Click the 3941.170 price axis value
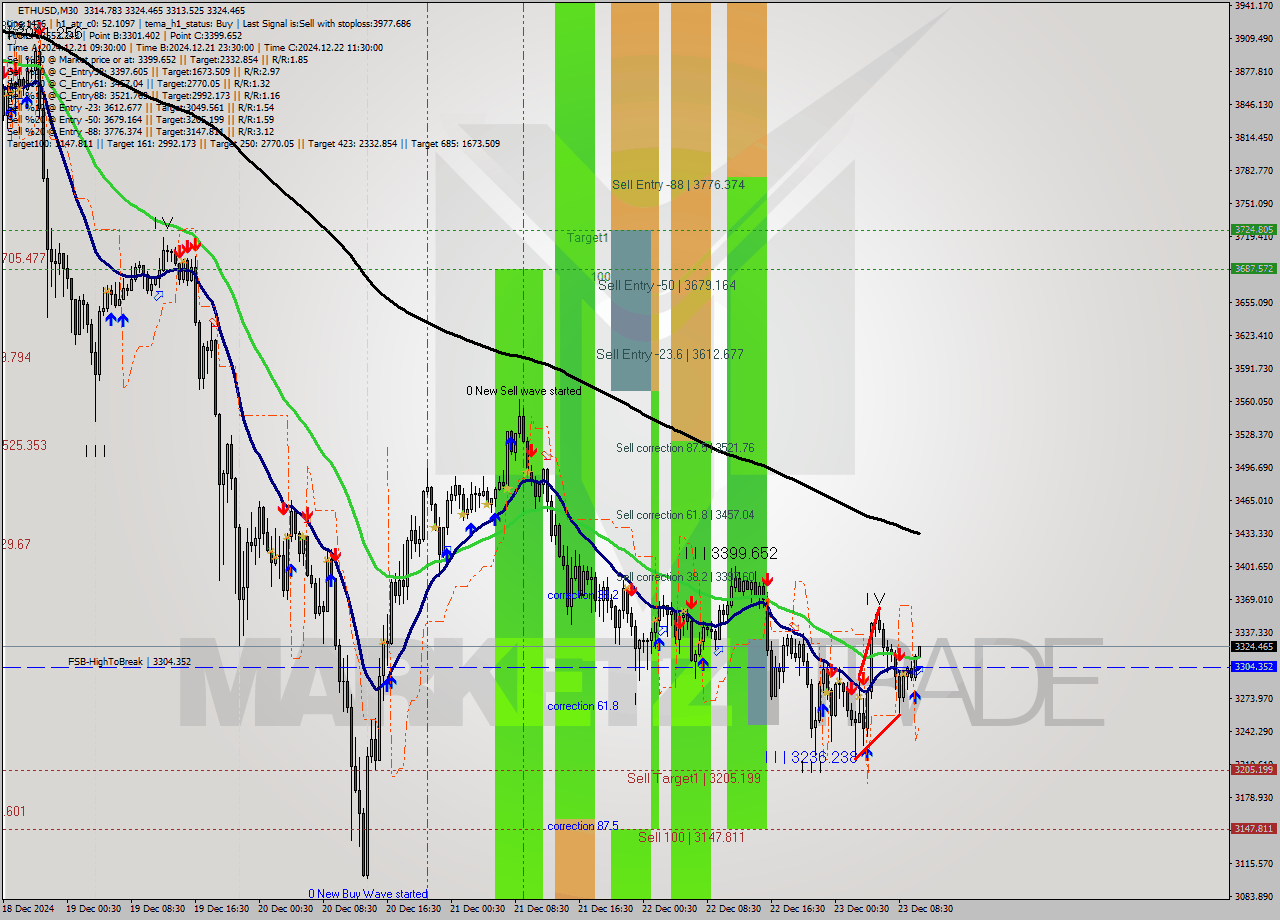Viewport: 1280px width, 920px height. point(1254,5)
